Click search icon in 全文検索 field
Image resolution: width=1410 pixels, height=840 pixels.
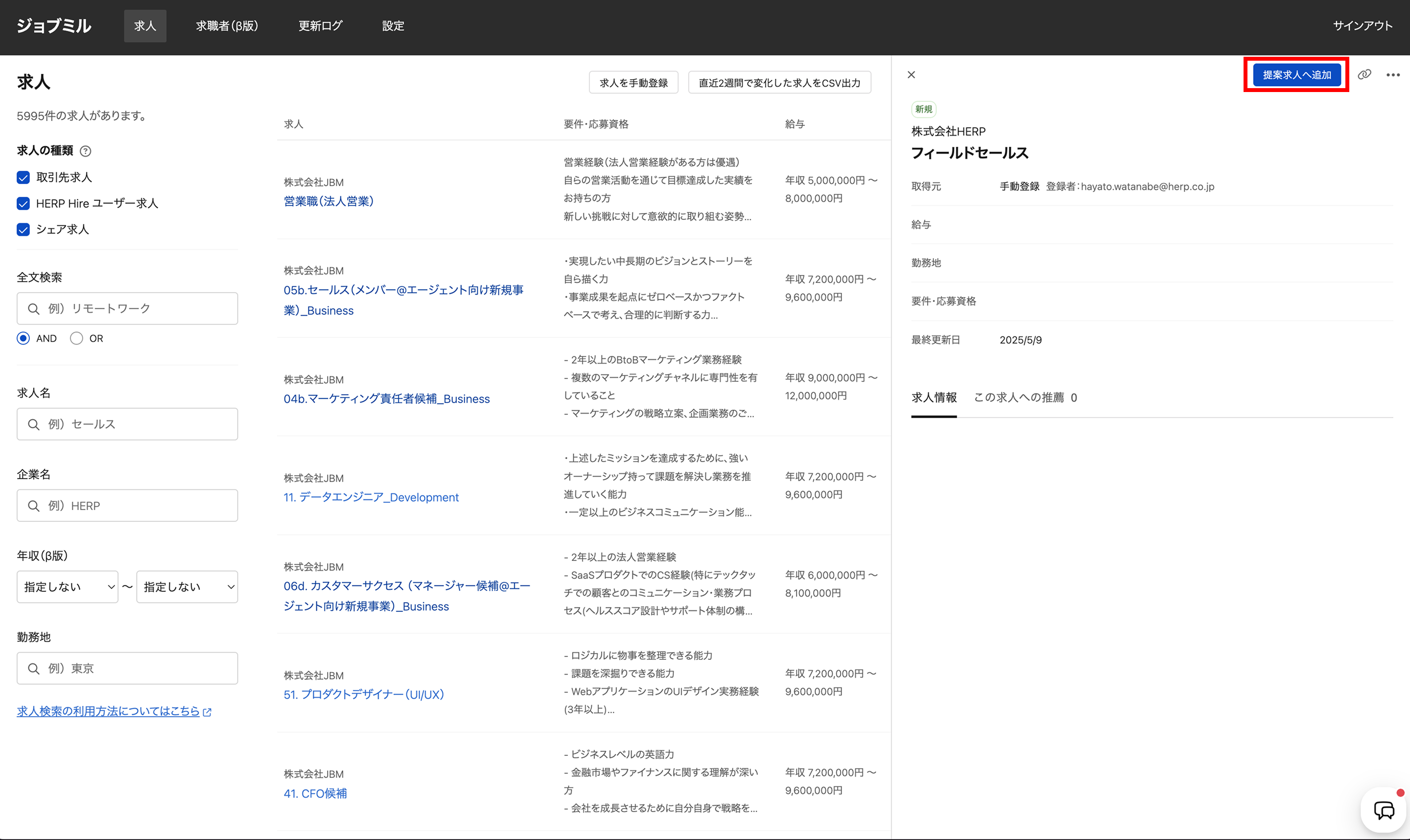click(x=34, y=309)
